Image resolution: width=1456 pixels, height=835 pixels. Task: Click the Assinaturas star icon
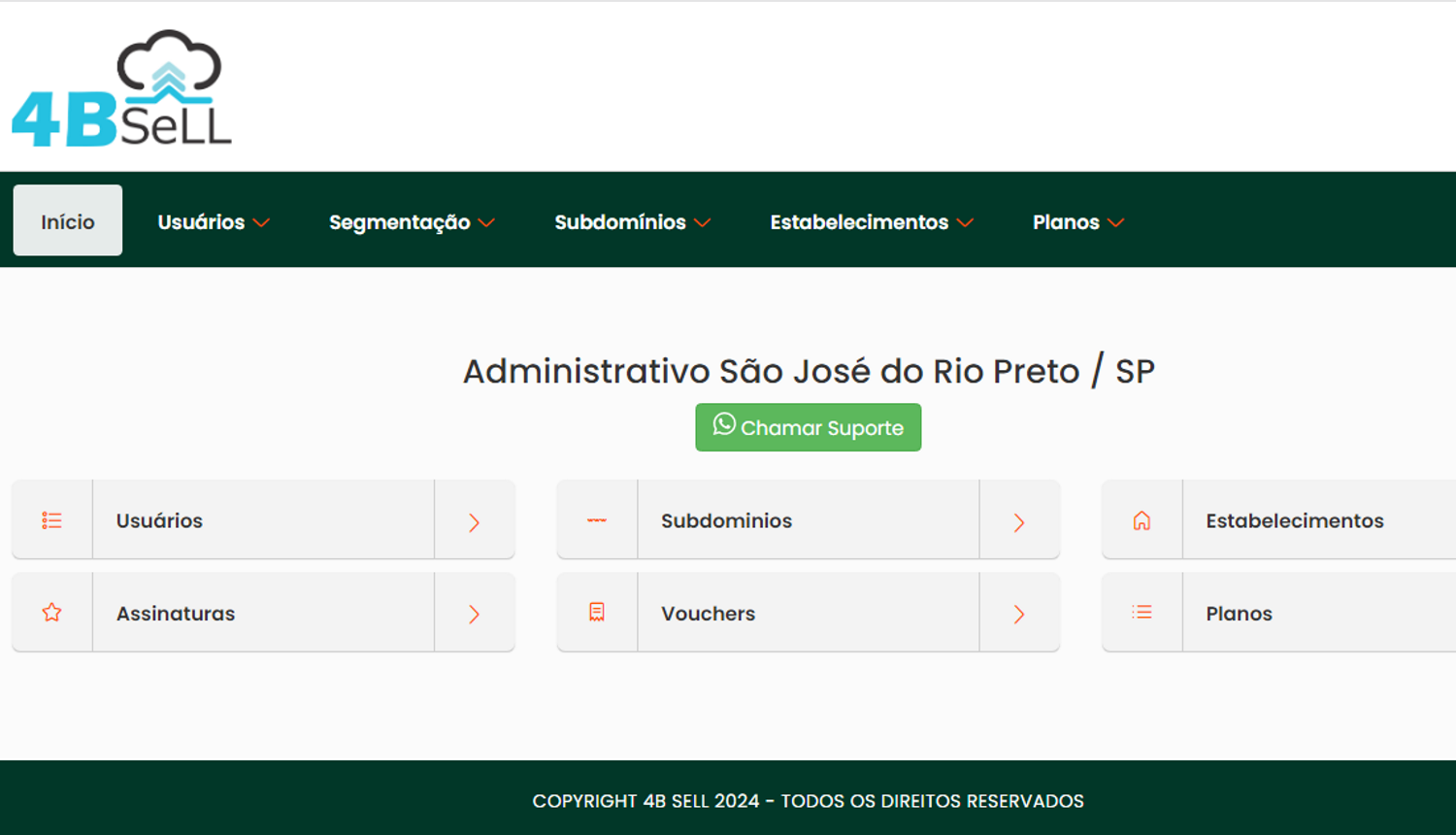coord(52,613)
